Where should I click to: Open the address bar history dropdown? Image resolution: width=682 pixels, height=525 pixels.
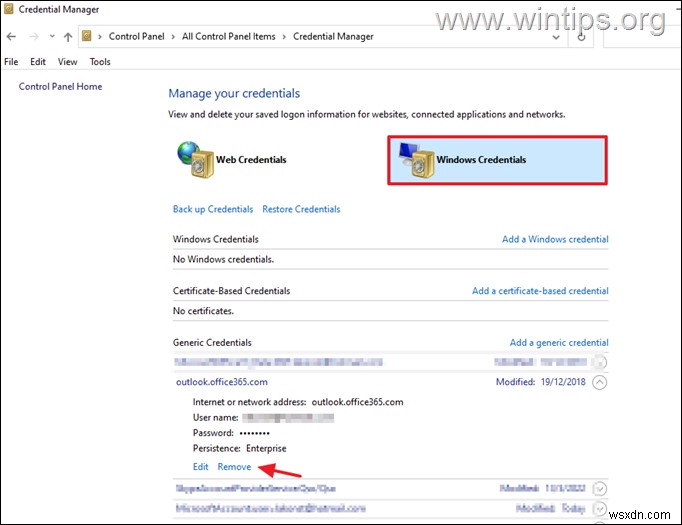[555, 37]
